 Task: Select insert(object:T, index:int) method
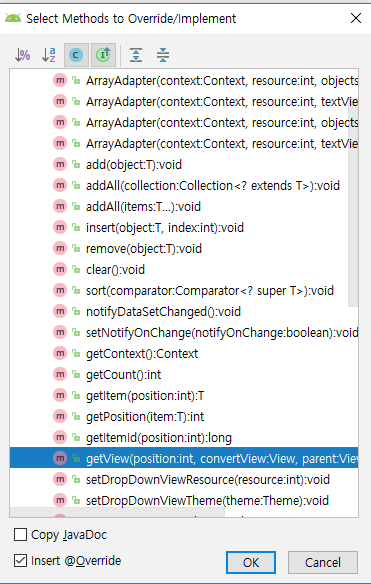tap(184, 227)
